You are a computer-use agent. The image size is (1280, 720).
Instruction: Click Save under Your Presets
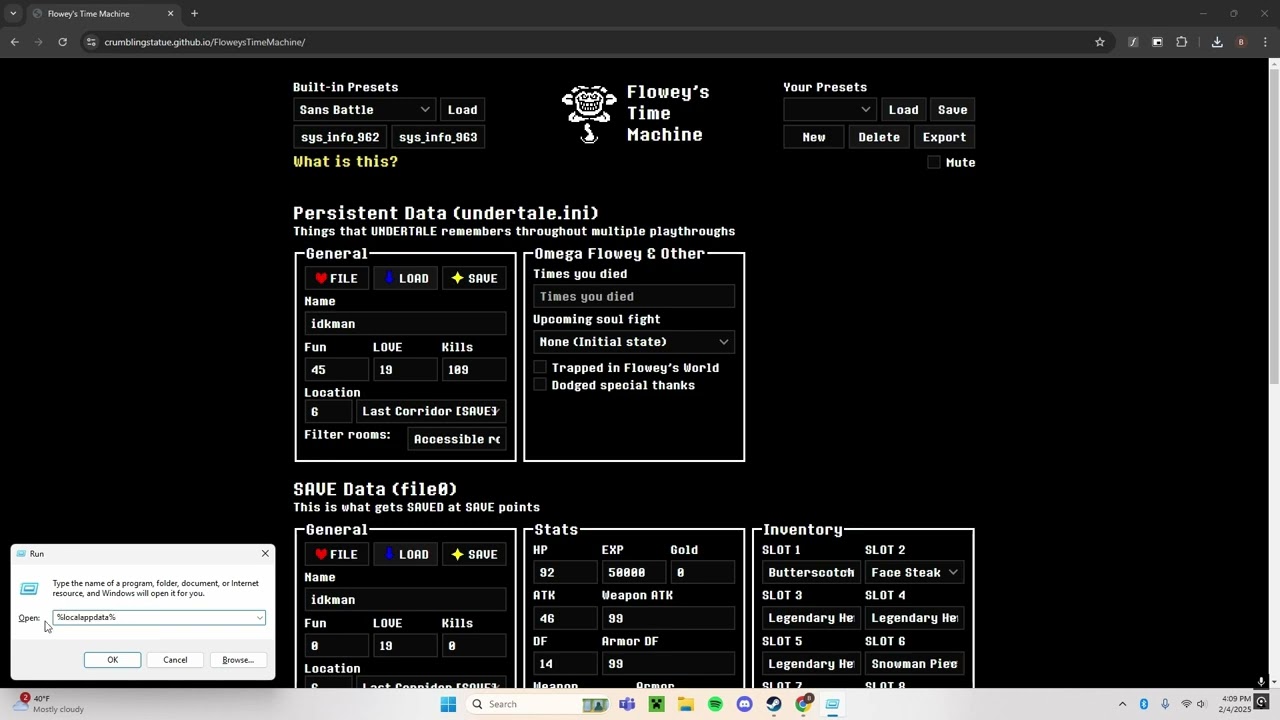pyautogui.click(x=952, y=110)
